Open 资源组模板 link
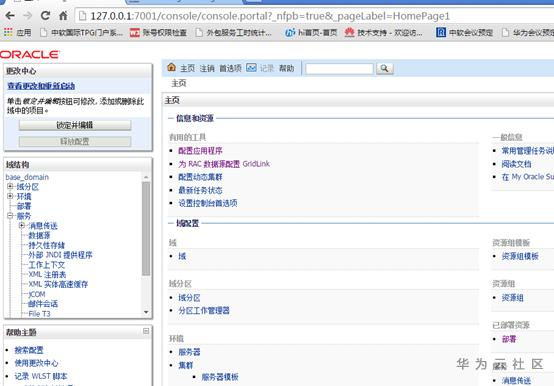This screenshot has height=386, width=554. (520, 256)
